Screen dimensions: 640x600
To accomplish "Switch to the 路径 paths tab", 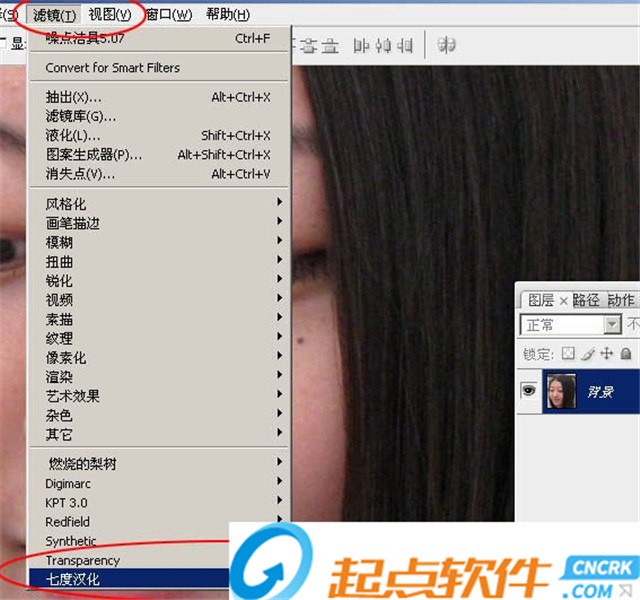I will [x=586, y=300].
